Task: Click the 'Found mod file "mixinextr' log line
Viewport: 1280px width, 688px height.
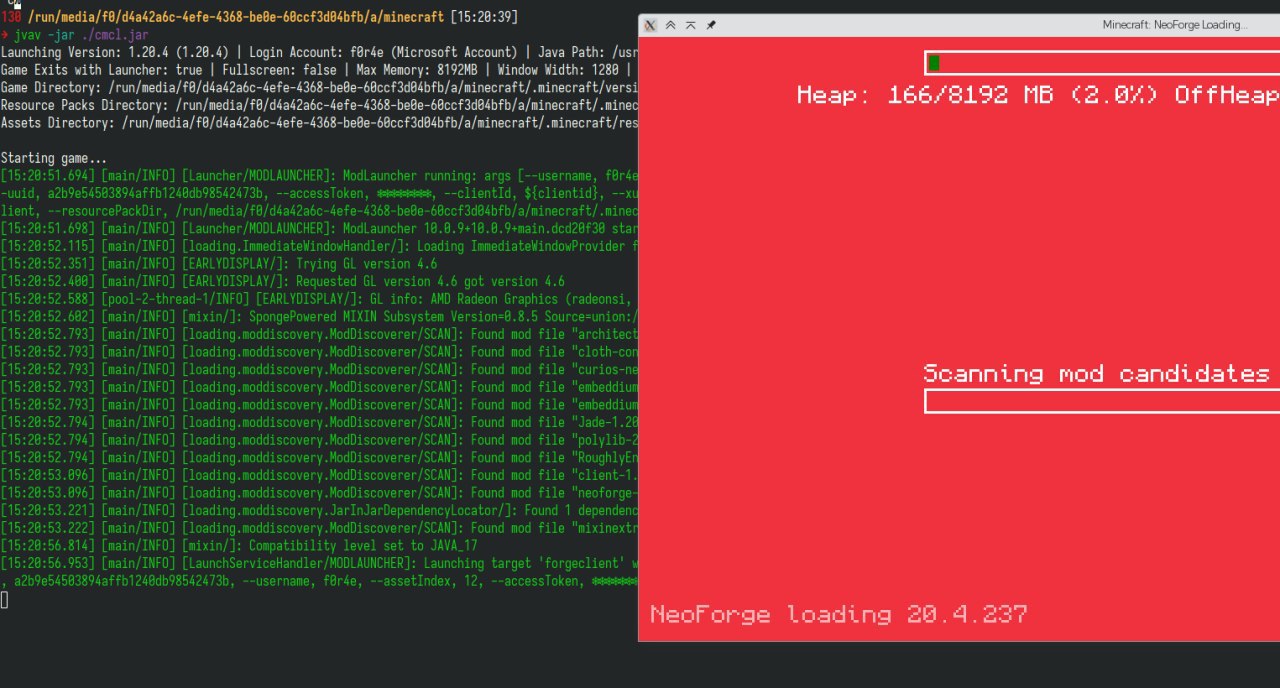Action: tap(319, 528)
